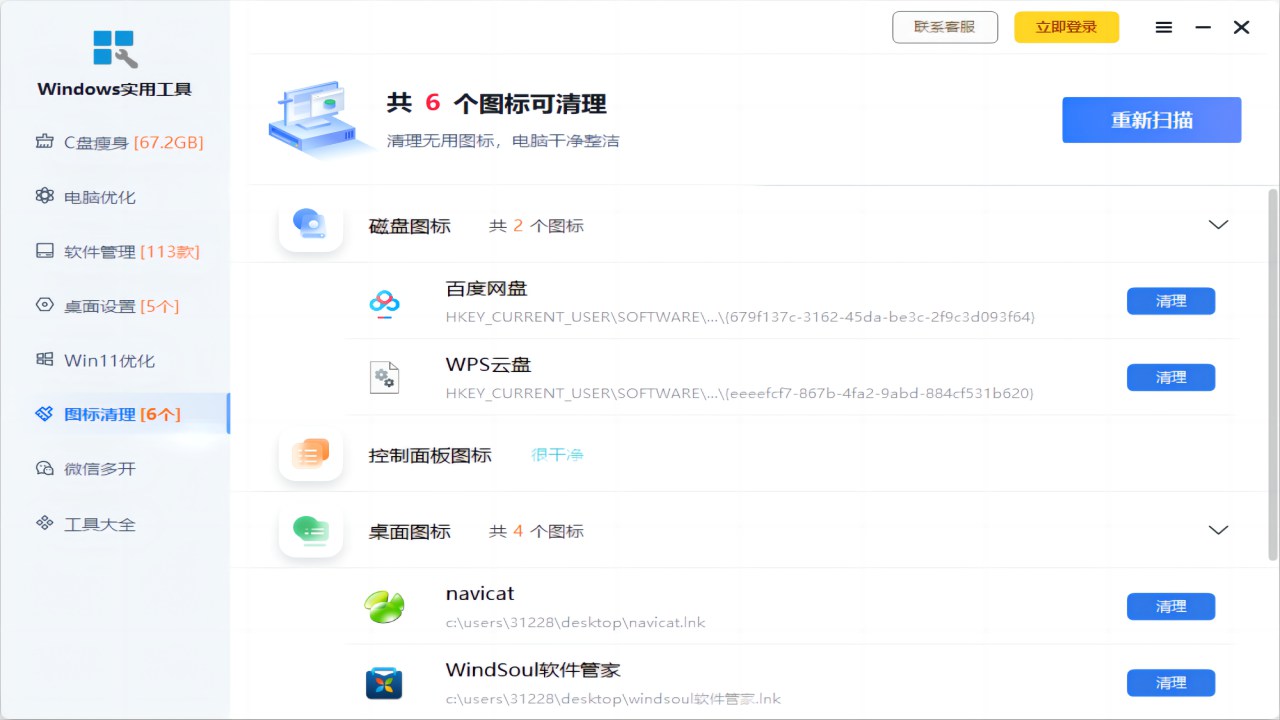Screen dimensions: 1280x720
Task: Click the computer illustration in header
Action: [319, 120]
